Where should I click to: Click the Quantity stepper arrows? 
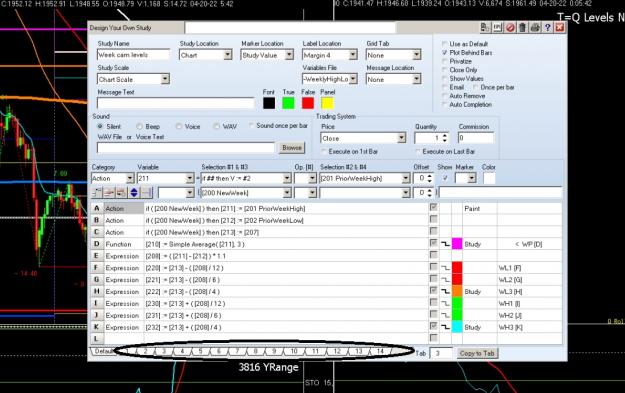point(445,138)
